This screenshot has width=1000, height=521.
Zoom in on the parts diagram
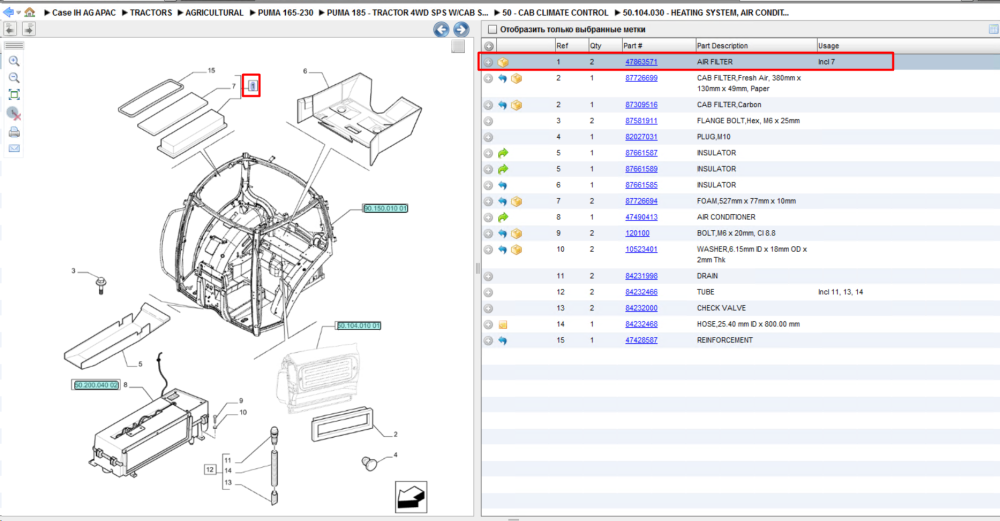(14, 61)
